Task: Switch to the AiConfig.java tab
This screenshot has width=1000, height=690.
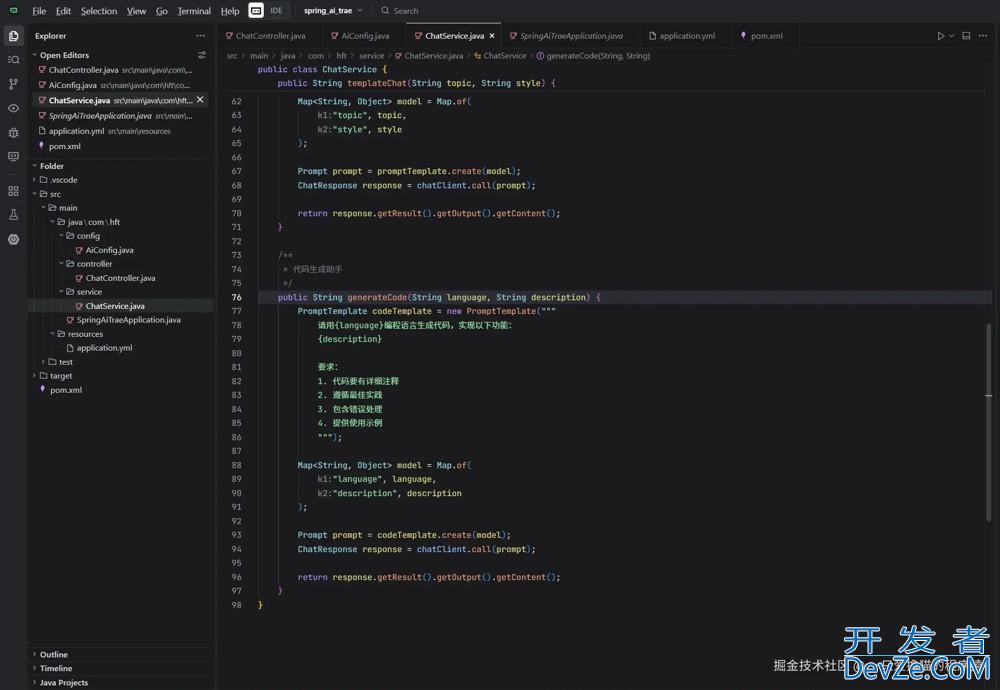Action: click(x=365, y=36)
